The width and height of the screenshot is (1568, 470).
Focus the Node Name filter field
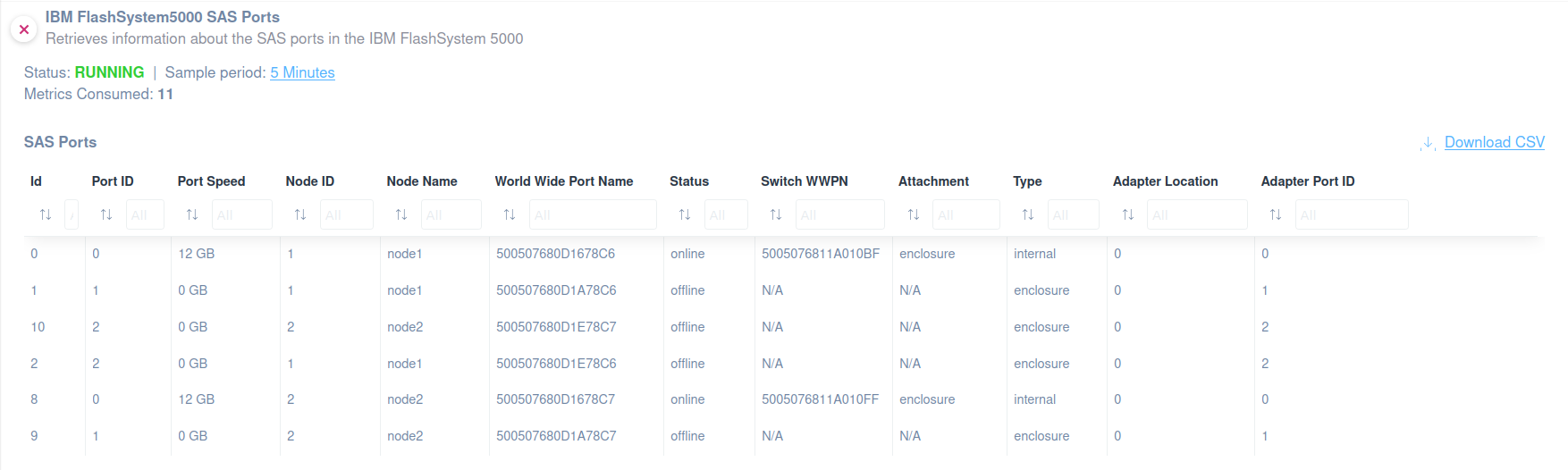click(451, 214)
